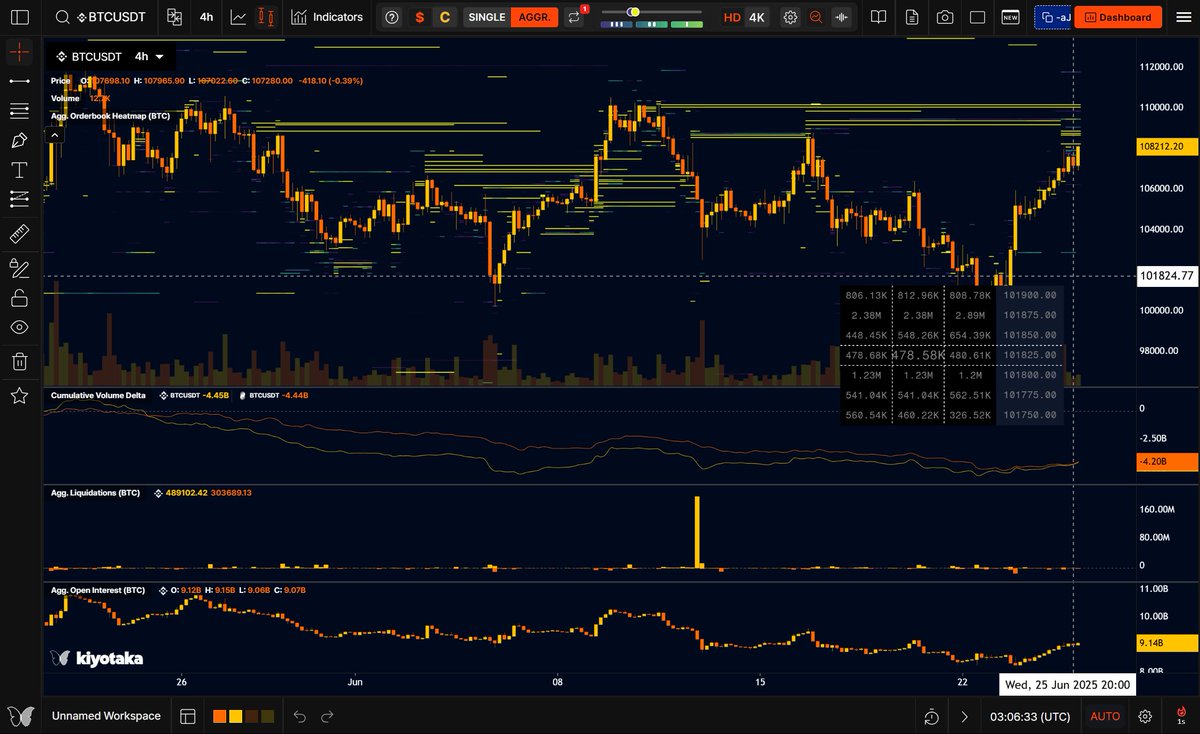This screenshot has width=1200, height=734.
Task: Click the Agg. Orderbook Heatmap (BTC) label
Action: click(110, 116)
